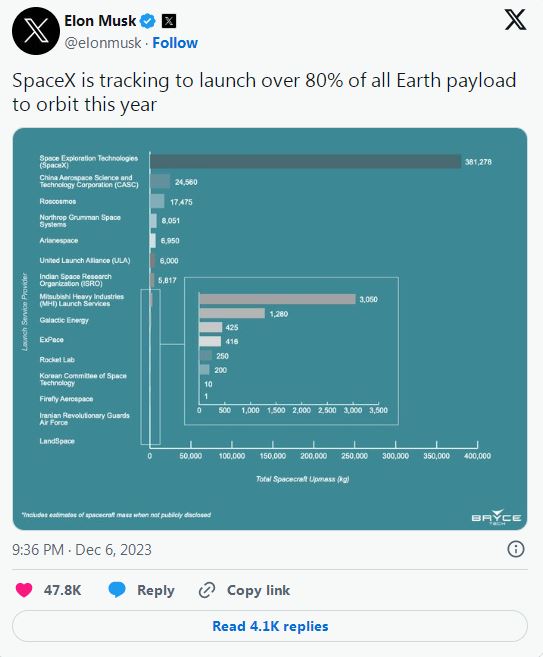Click the Reply button label
Screen dimensions: 543x657
point(155,590)
